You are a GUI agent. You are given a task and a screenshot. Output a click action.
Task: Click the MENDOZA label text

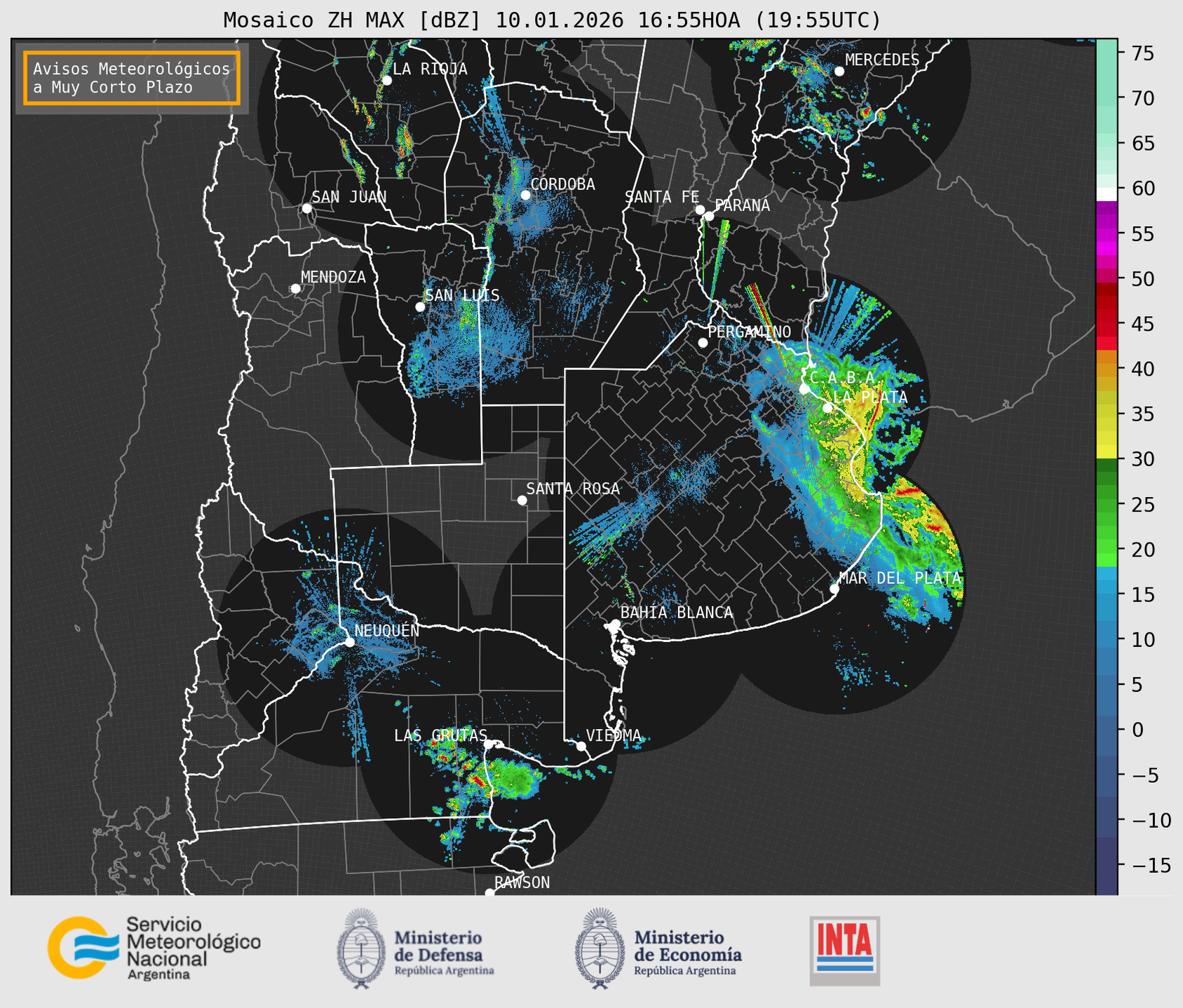(x=333, y=277)
